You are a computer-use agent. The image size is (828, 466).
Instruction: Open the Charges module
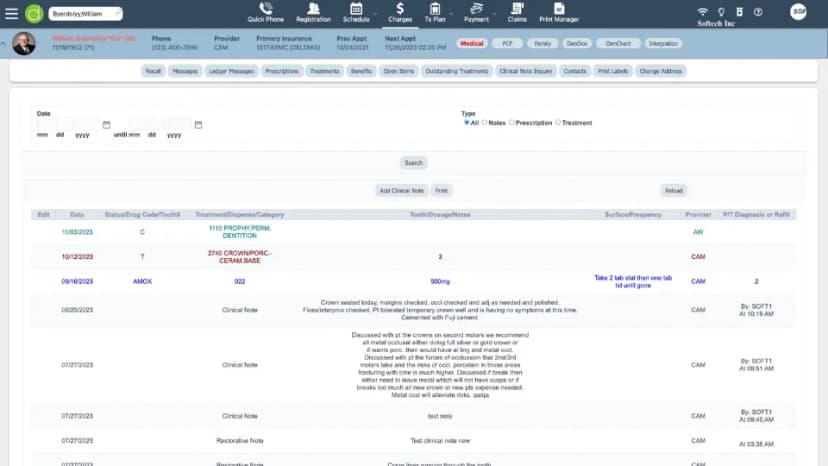[x=398, y=12]
